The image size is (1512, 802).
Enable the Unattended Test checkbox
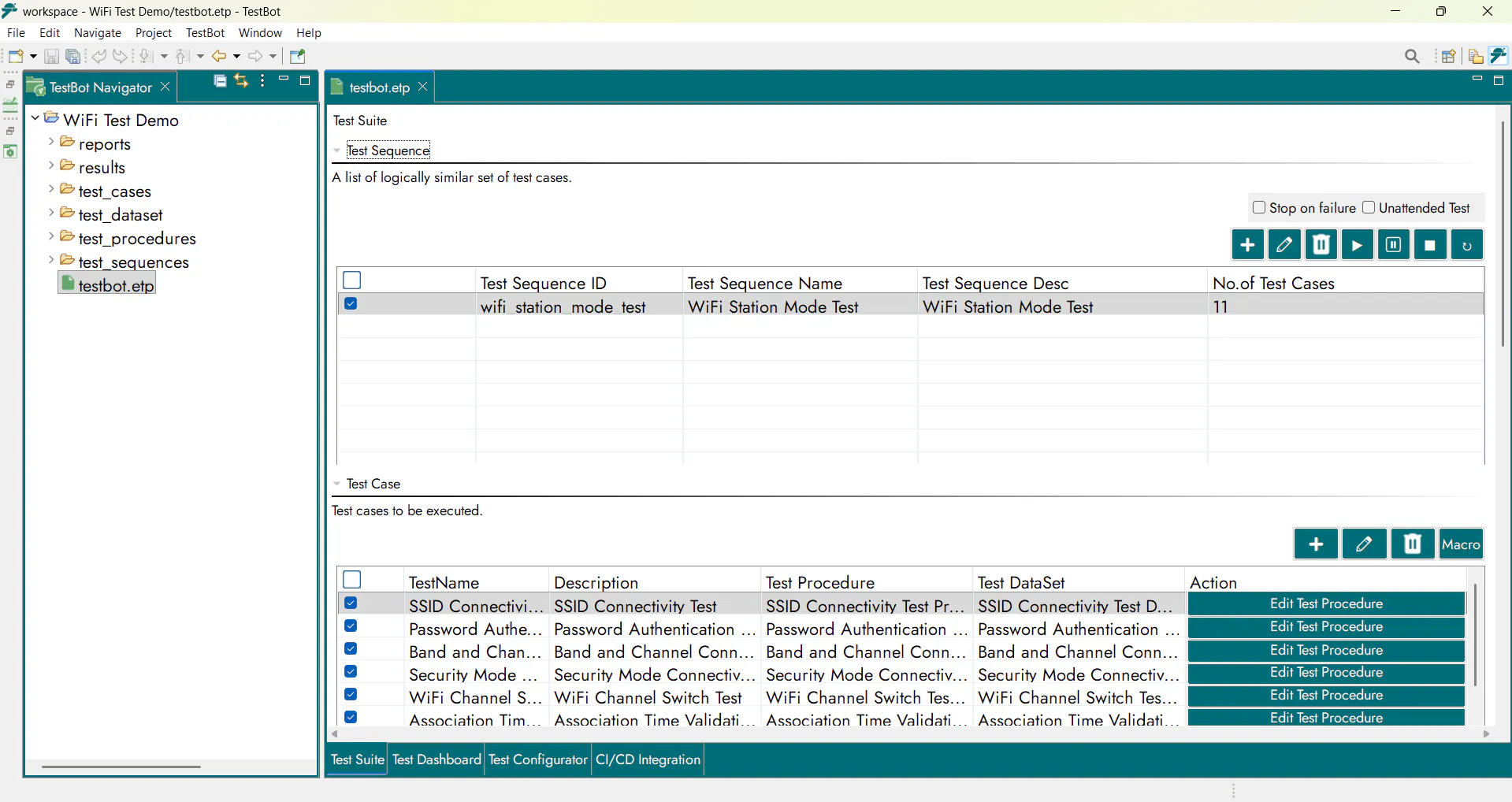[1369, 207]
